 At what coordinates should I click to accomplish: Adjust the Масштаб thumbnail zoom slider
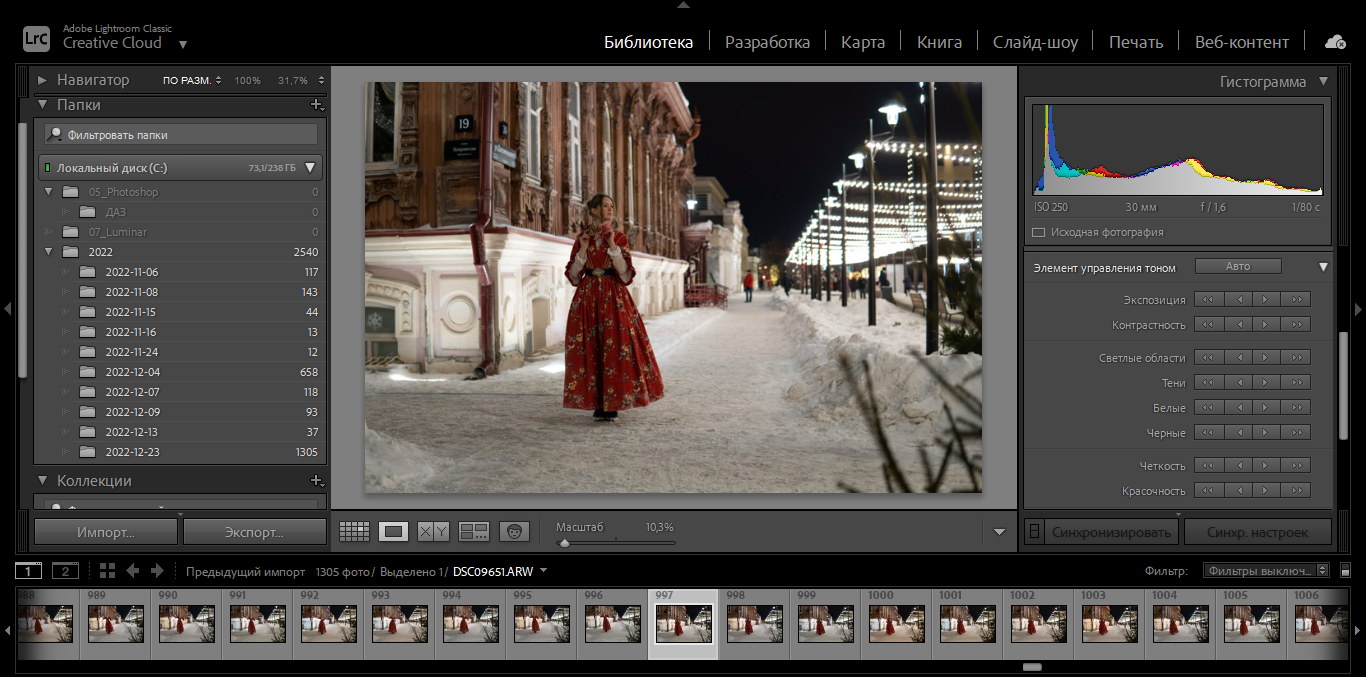pos(565,543)
